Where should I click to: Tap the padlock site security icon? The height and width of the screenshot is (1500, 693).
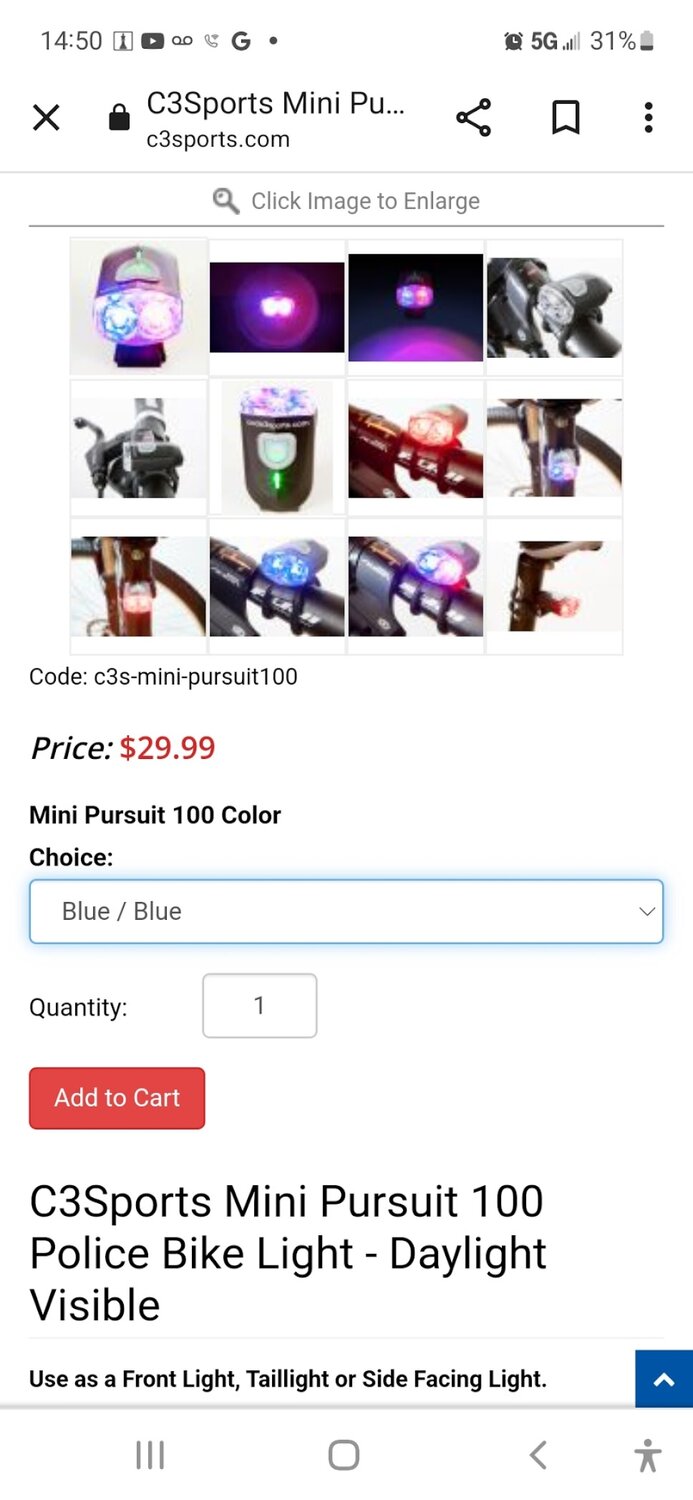119,118
